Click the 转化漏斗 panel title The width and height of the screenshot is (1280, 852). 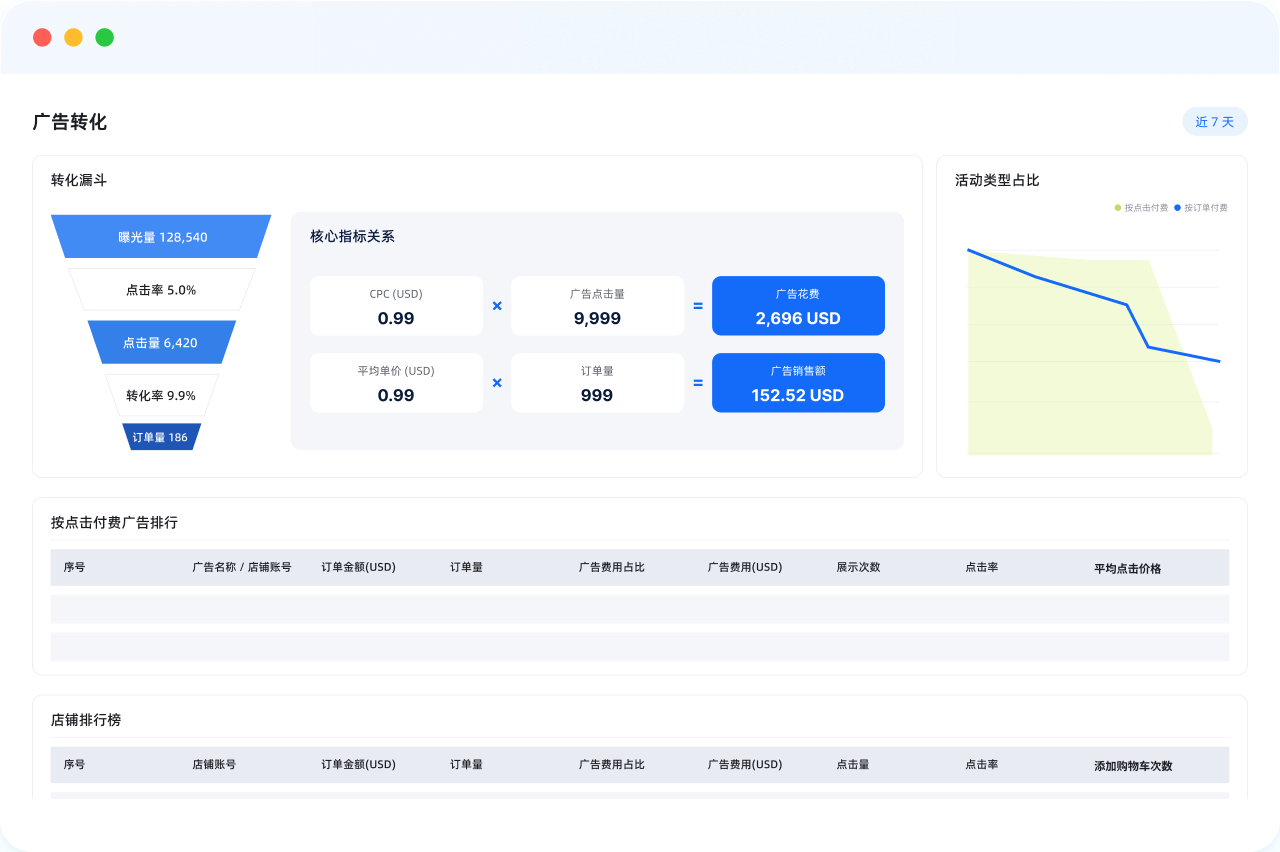(x=79, y=181)
